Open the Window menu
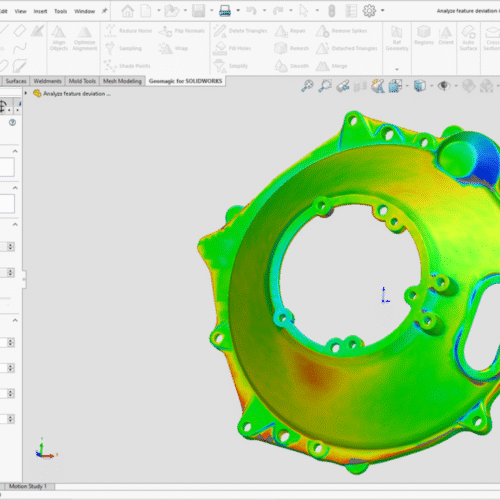 coord(85,11)
